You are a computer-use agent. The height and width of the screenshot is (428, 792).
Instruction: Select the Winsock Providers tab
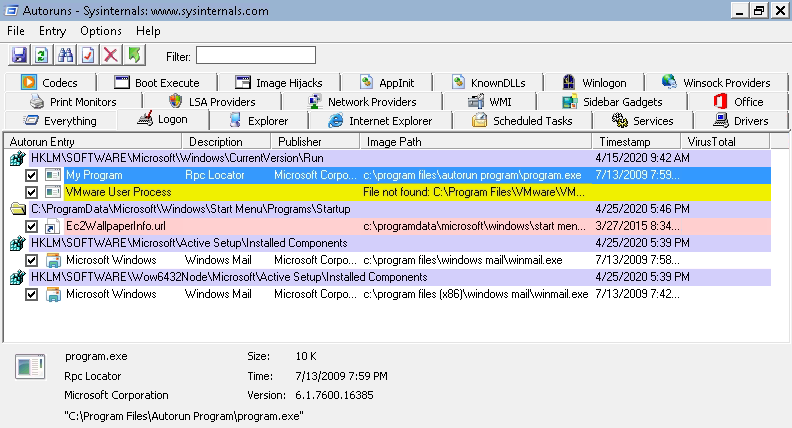coord(715,83)
